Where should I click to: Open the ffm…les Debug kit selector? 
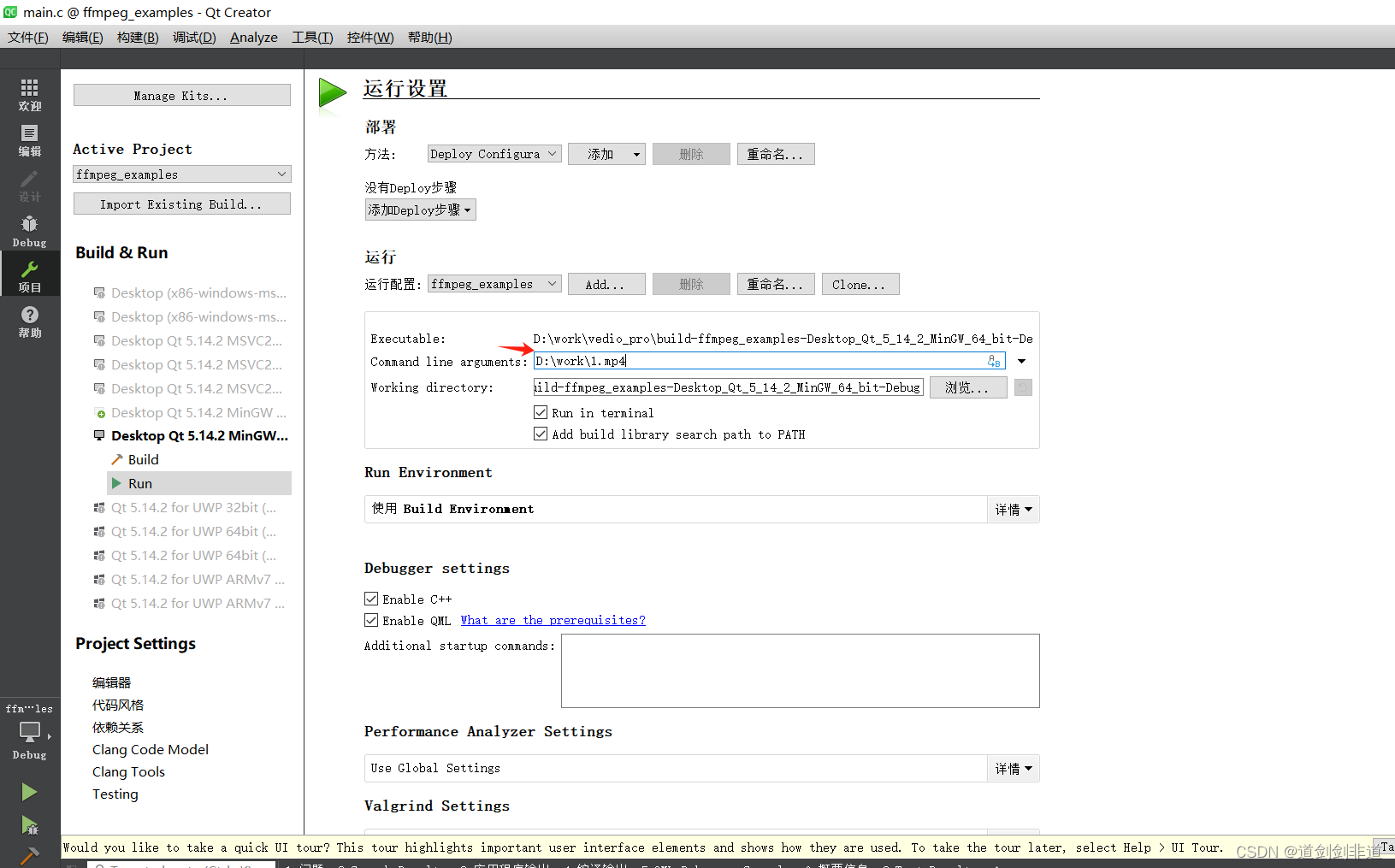[29, 732]
